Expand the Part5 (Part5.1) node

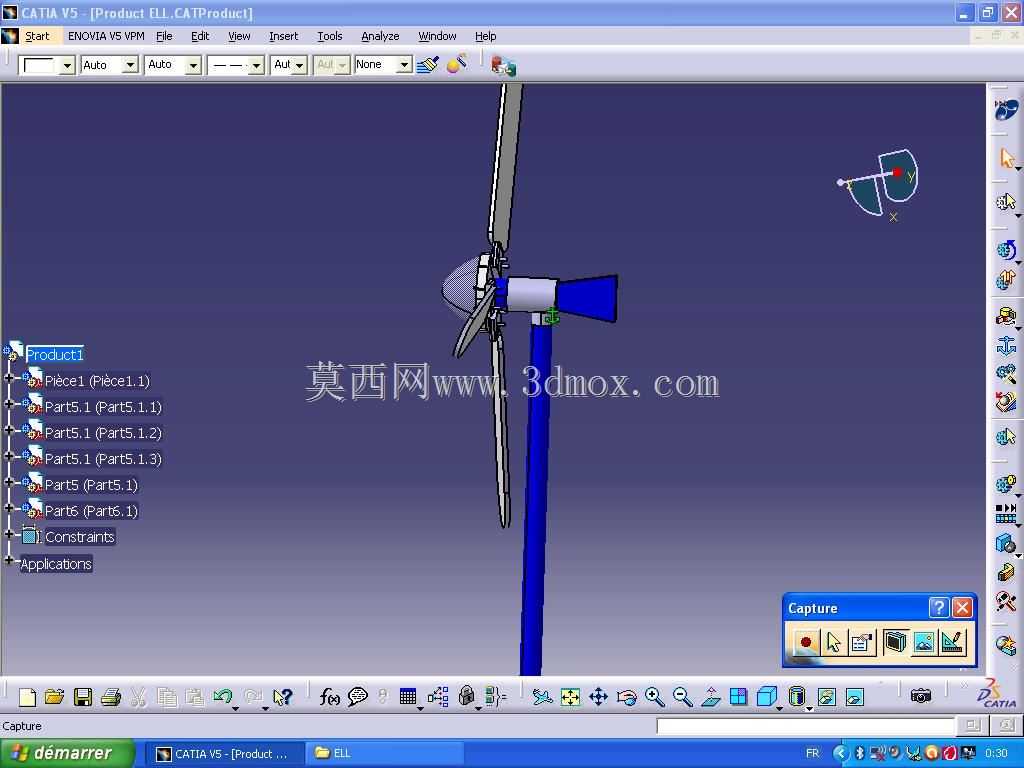pos(8,483)
